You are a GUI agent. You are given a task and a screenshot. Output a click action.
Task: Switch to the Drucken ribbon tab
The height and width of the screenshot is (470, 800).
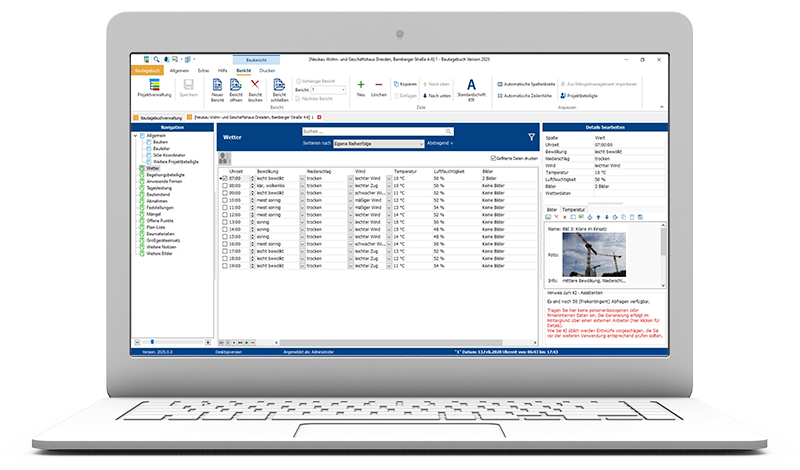pyautogui.click(x=267, y=72)
